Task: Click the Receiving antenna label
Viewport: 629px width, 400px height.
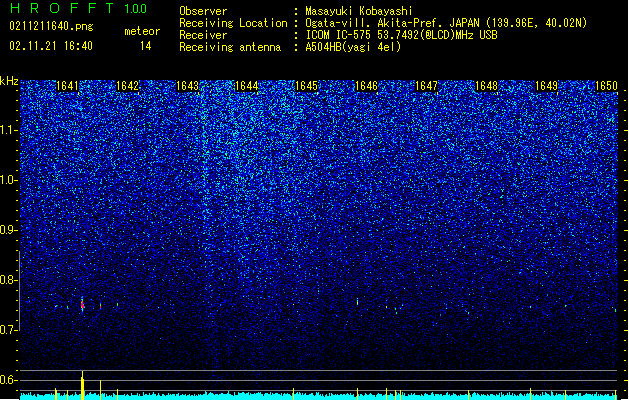Action: pyautogui.click(x=230, y=47)
